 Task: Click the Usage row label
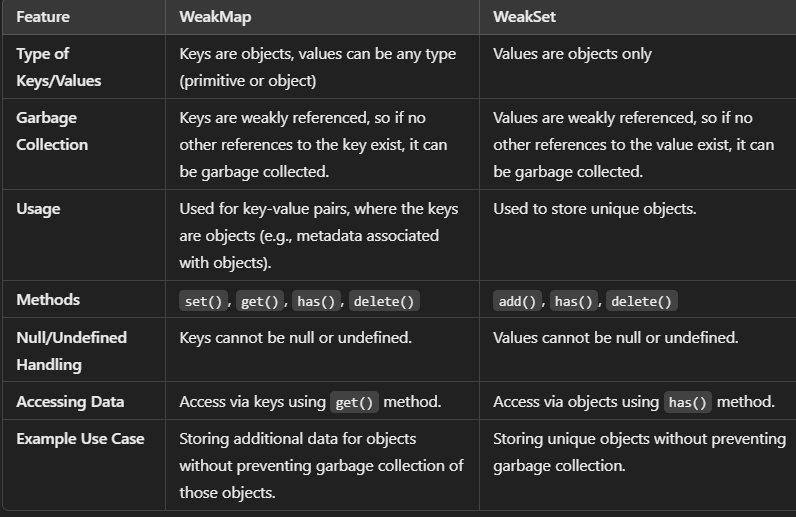click(38, 209)
